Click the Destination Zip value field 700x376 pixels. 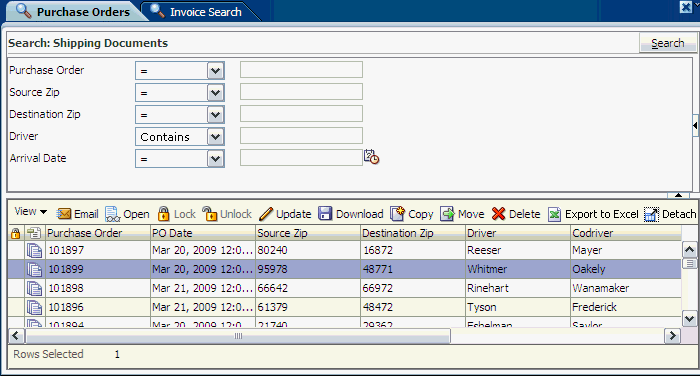pyautogui.click(x=301, y=113)
